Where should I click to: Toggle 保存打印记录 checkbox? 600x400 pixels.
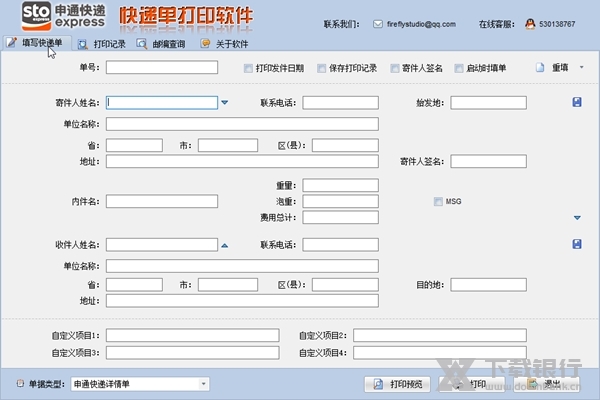(321, 68)
